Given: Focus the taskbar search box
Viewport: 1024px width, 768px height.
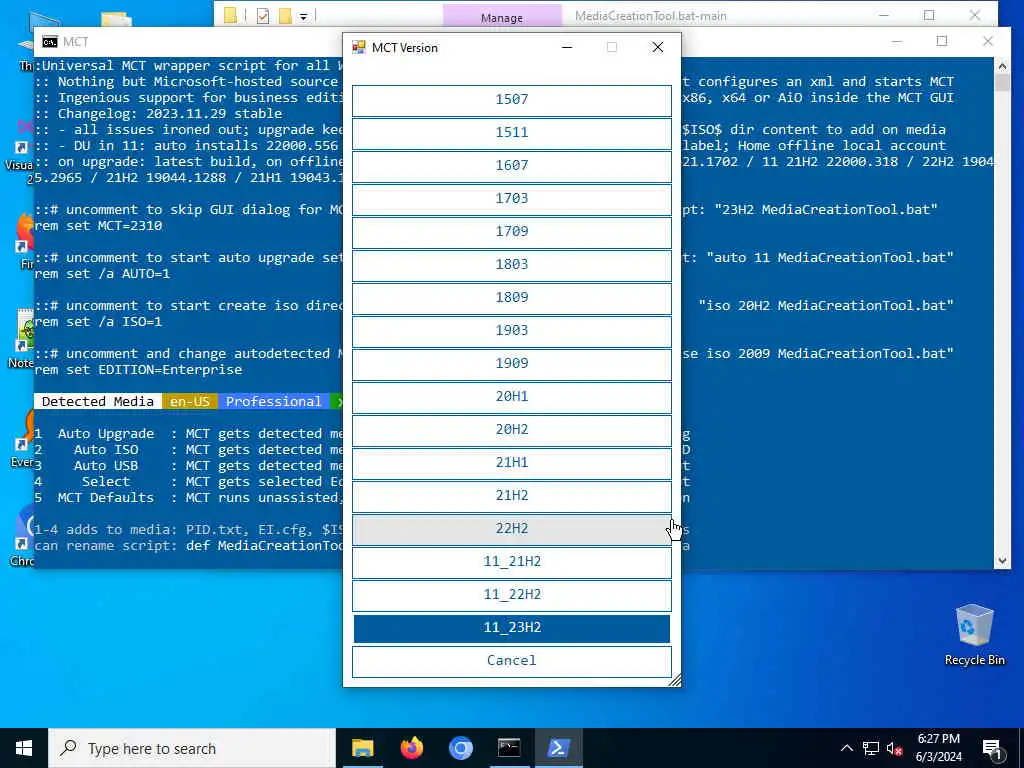Looking at the screenshot, I should pyautogui.click(x=192, y=748).
